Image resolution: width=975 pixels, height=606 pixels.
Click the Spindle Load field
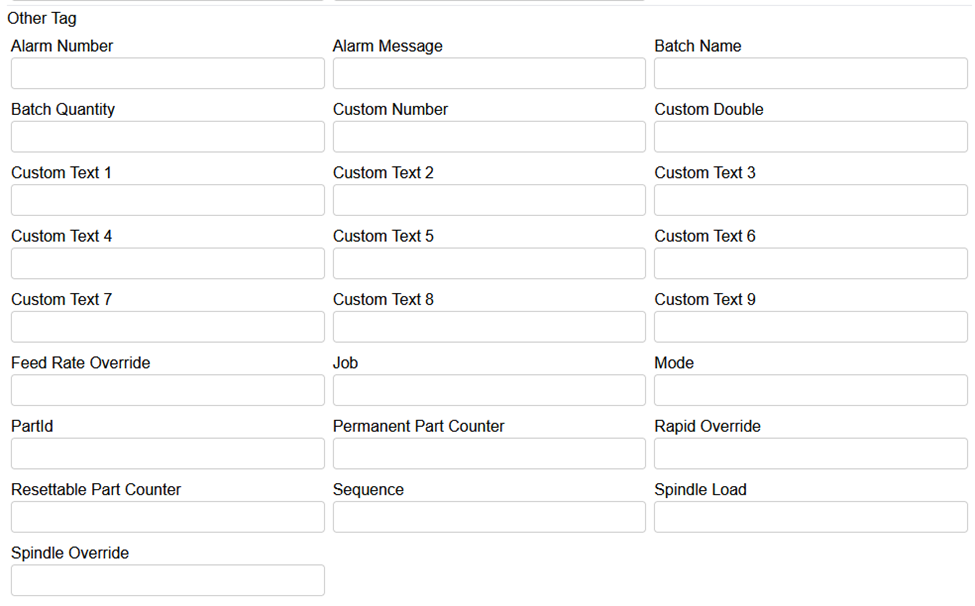[x=810, y=517]
